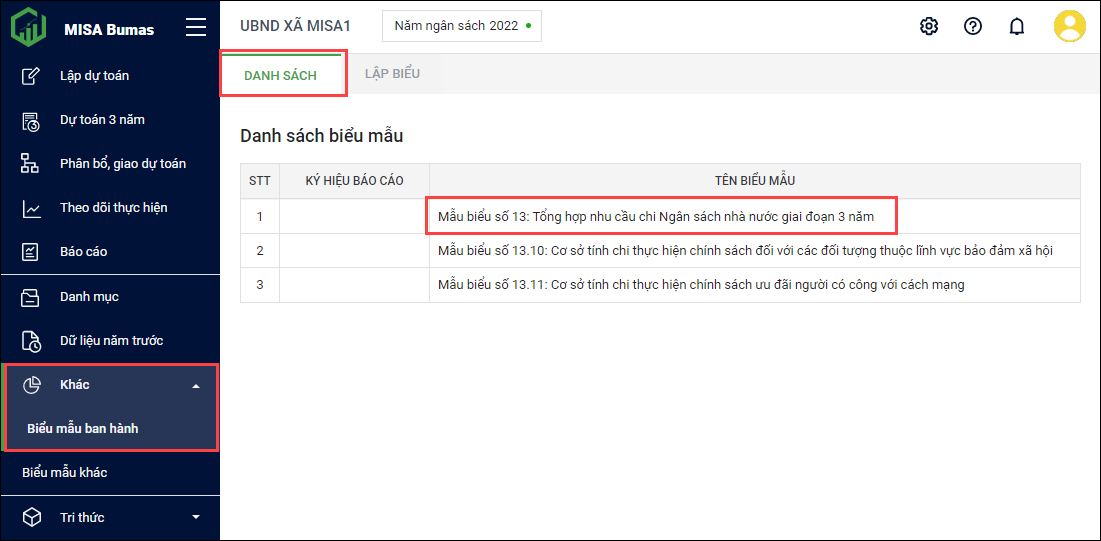
Task: Expand the Tri thức menu section
Action: (x=196, y=517)
